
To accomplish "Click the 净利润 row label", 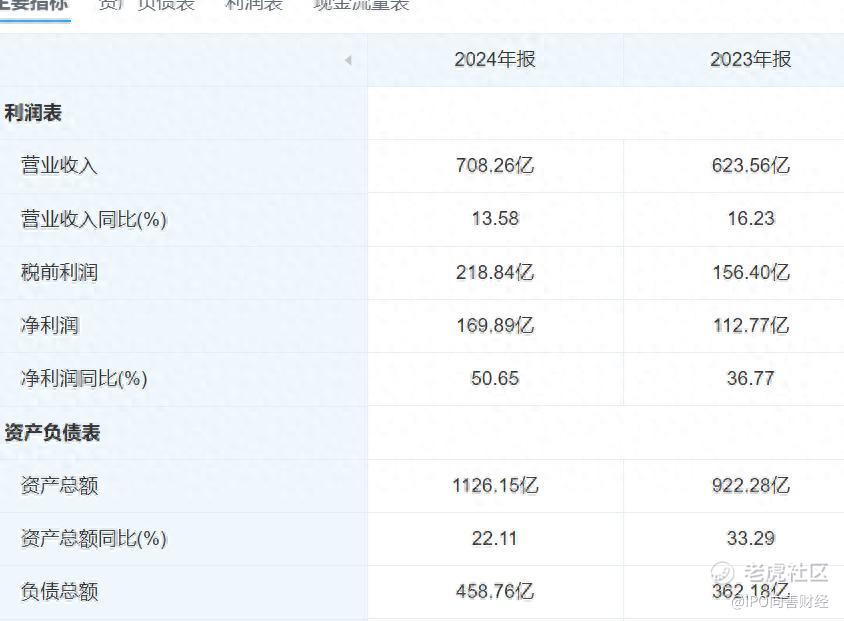I will [x=50, y=325].
